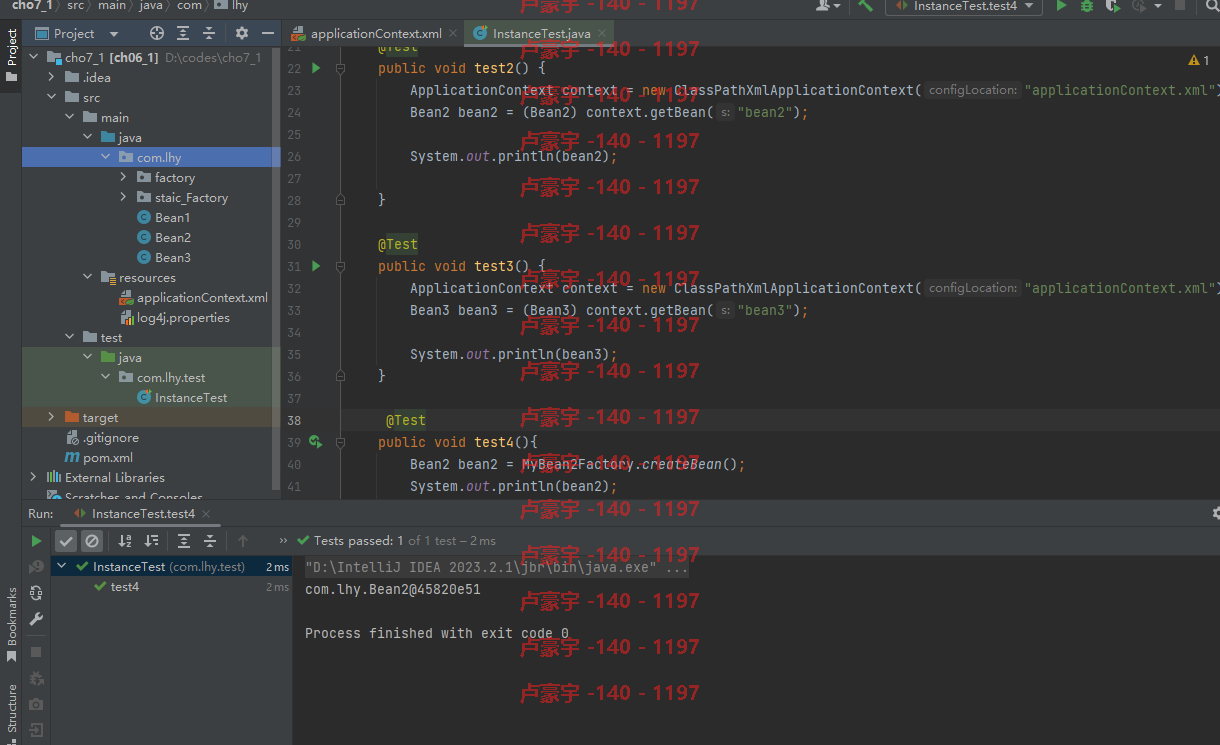Toggle auto-test rerun icon in Run panel
The width and height of the screenshot is (1220, 745).
36,593
